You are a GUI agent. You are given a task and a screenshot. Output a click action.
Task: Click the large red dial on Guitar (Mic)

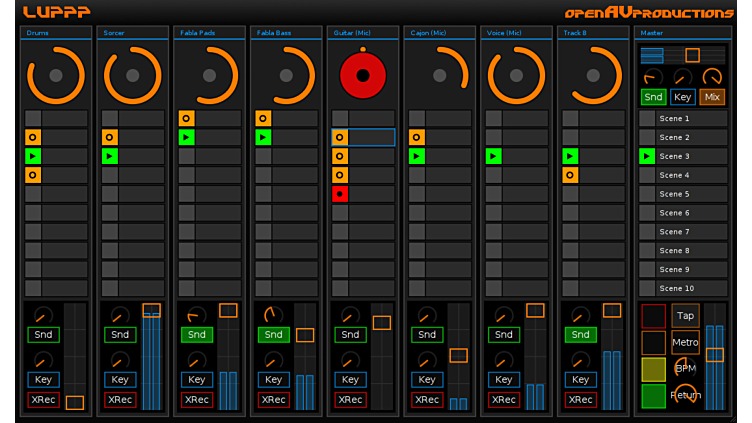(362, 76)
